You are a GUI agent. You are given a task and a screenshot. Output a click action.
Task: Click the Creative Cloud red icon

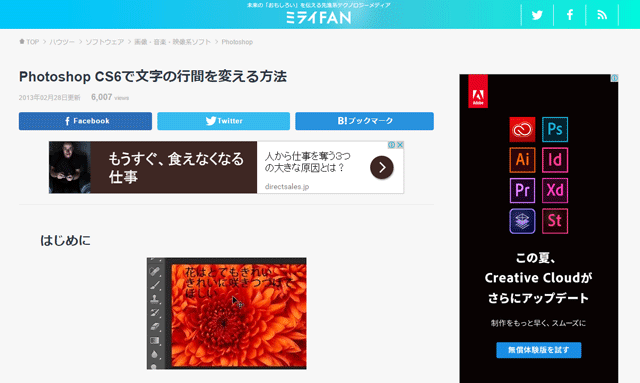click(522, 129)
